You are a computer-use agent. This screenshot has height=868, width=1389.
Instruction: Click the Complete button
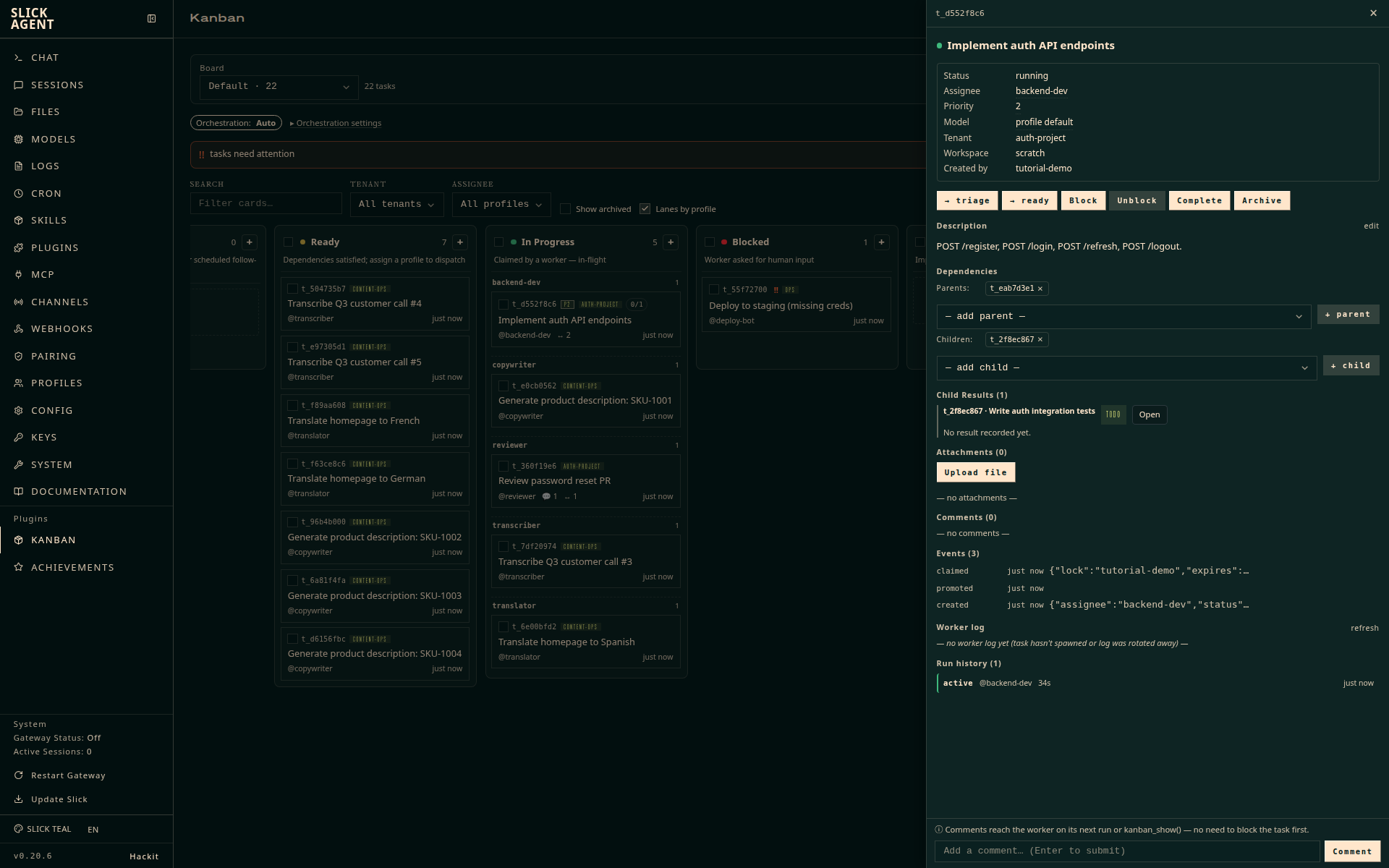pyautogui.click(x=1199, y=201)
